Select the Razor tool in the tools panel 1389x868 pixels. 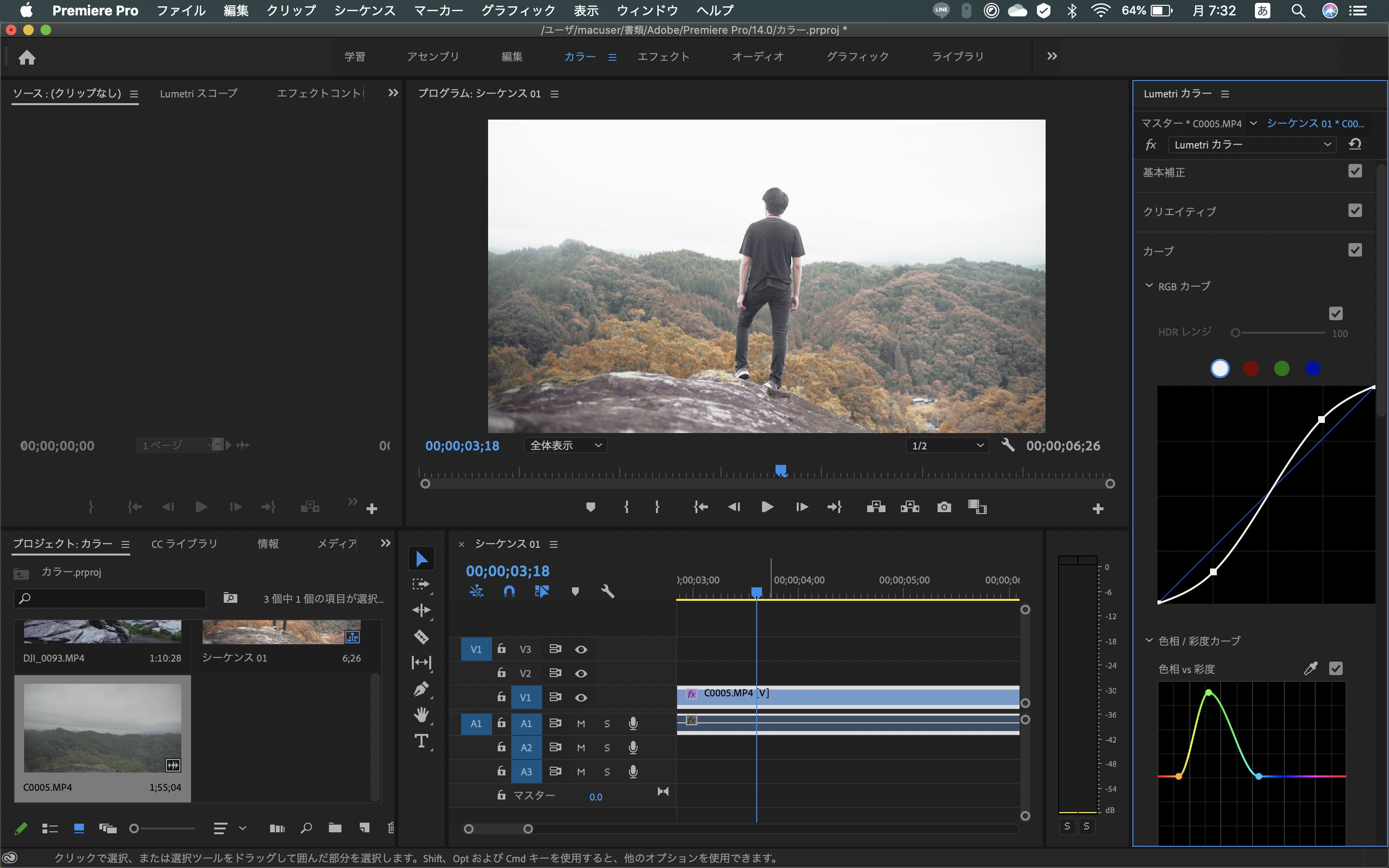coord(422,637)
